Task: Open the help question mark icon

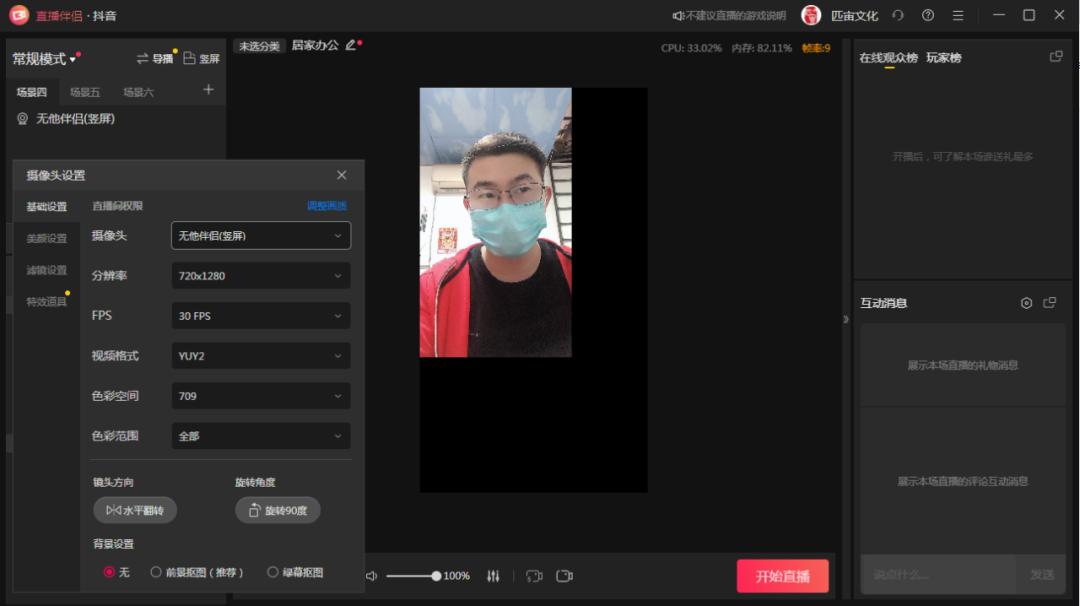Action: [928, 15]
